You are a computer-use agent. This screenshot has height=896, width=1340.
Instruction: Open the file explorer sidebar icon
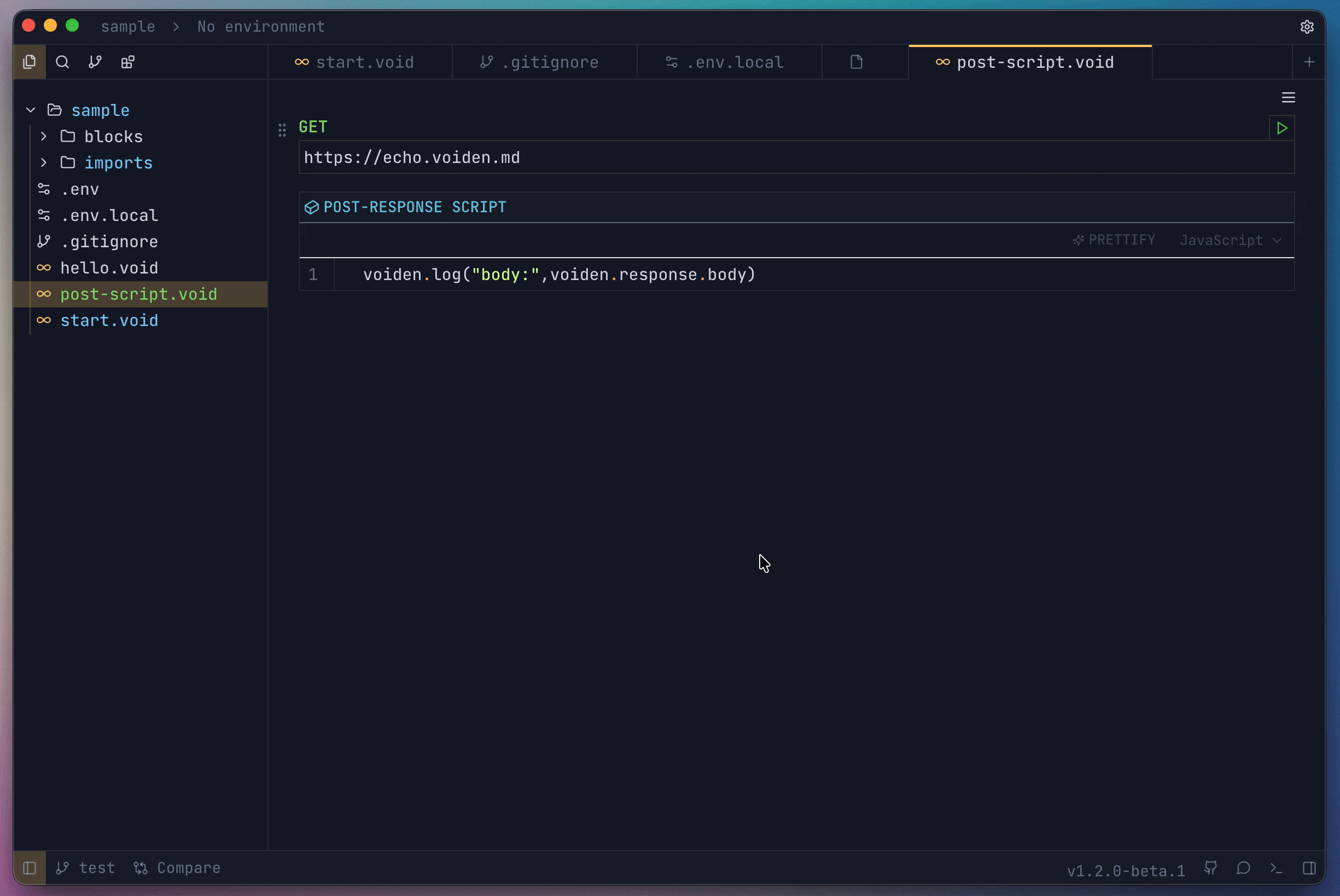click(30, 62)
